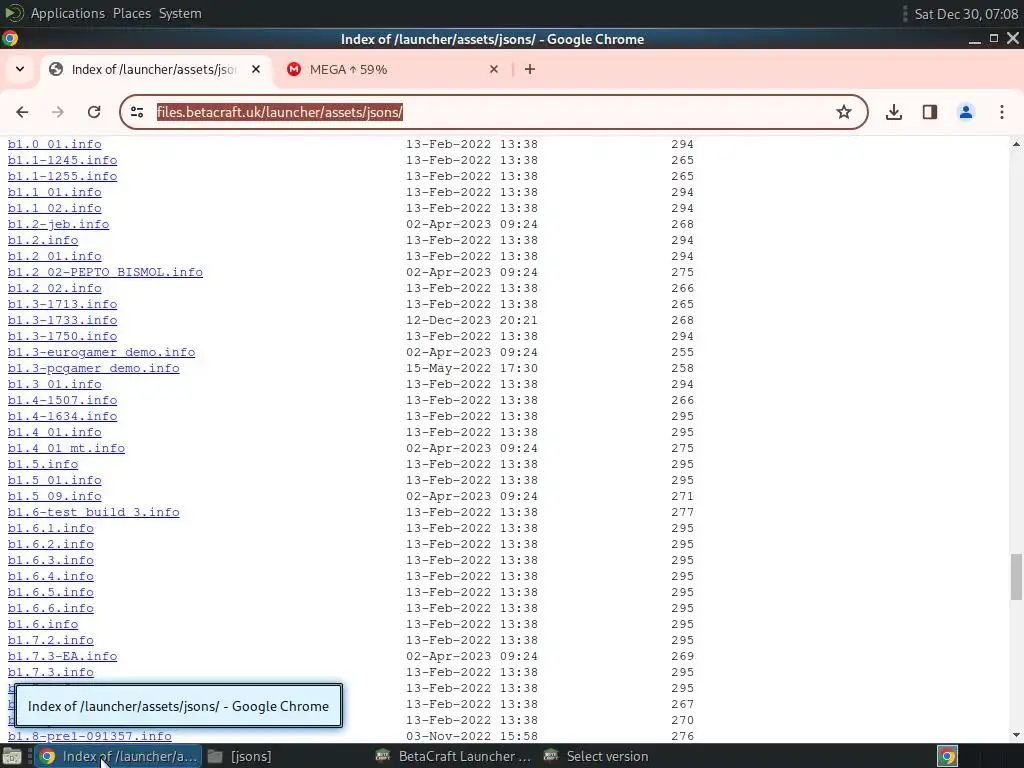Close the Index of /launcher tab
This screenshot has width=1024, height=768.
pos(256,69)
